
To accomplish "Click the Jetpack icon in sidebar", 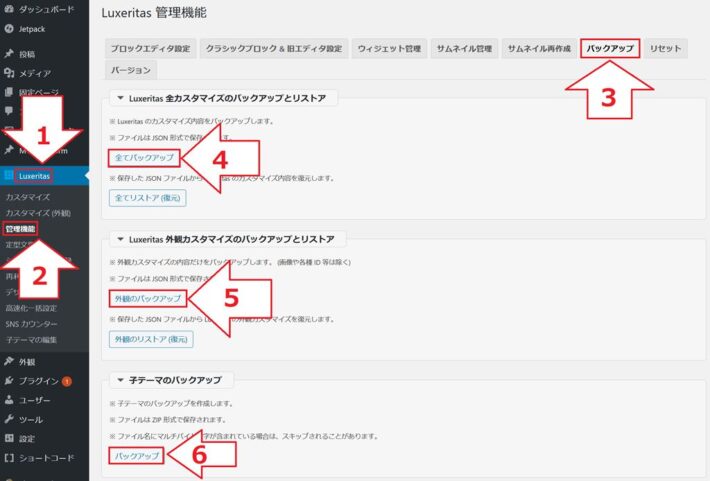I will coord(9,29).
